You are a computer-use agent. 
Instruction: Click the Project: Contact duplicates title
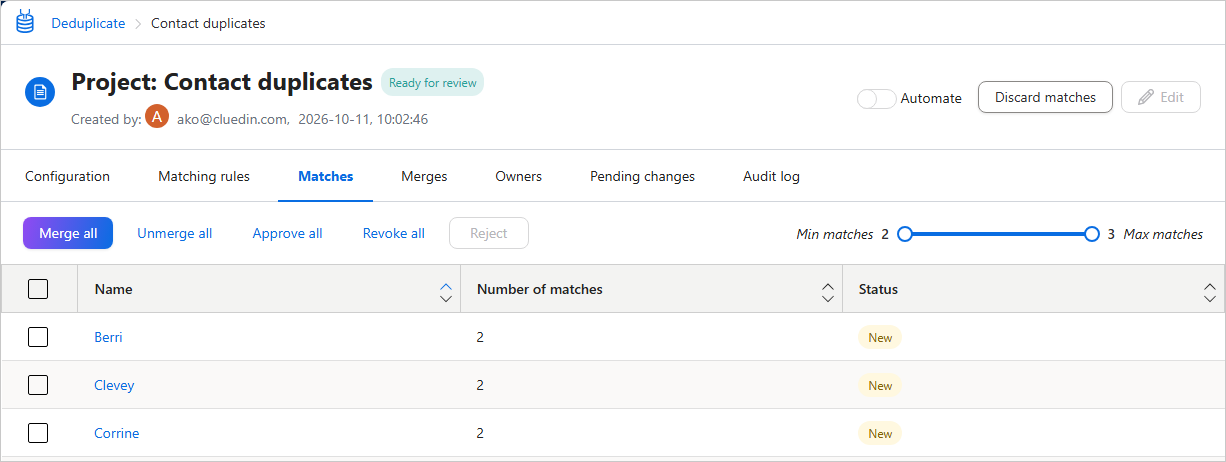(222, 82)
